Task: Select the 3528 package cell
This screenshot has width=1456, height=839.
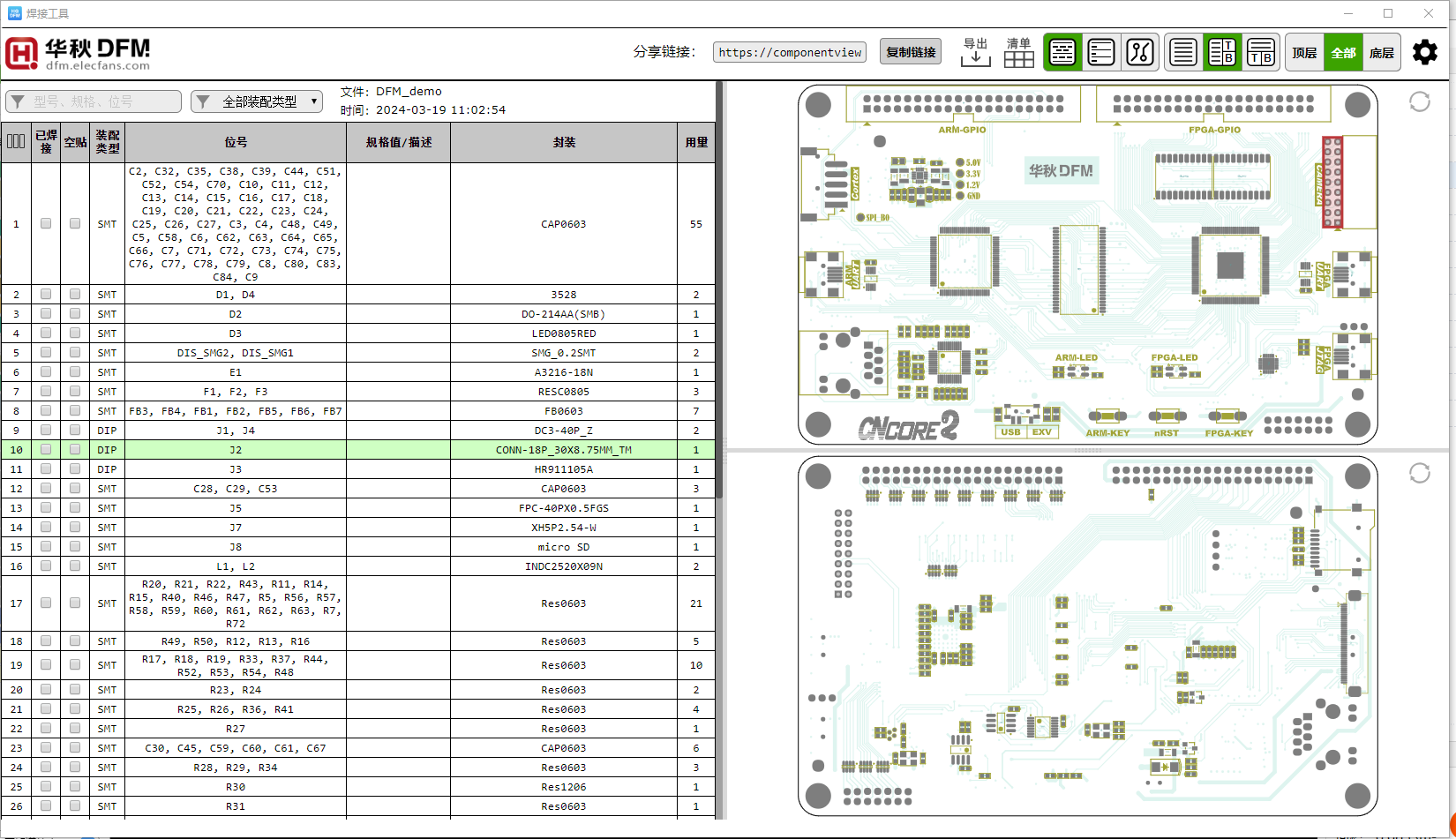Action: [x=564, y=295]
